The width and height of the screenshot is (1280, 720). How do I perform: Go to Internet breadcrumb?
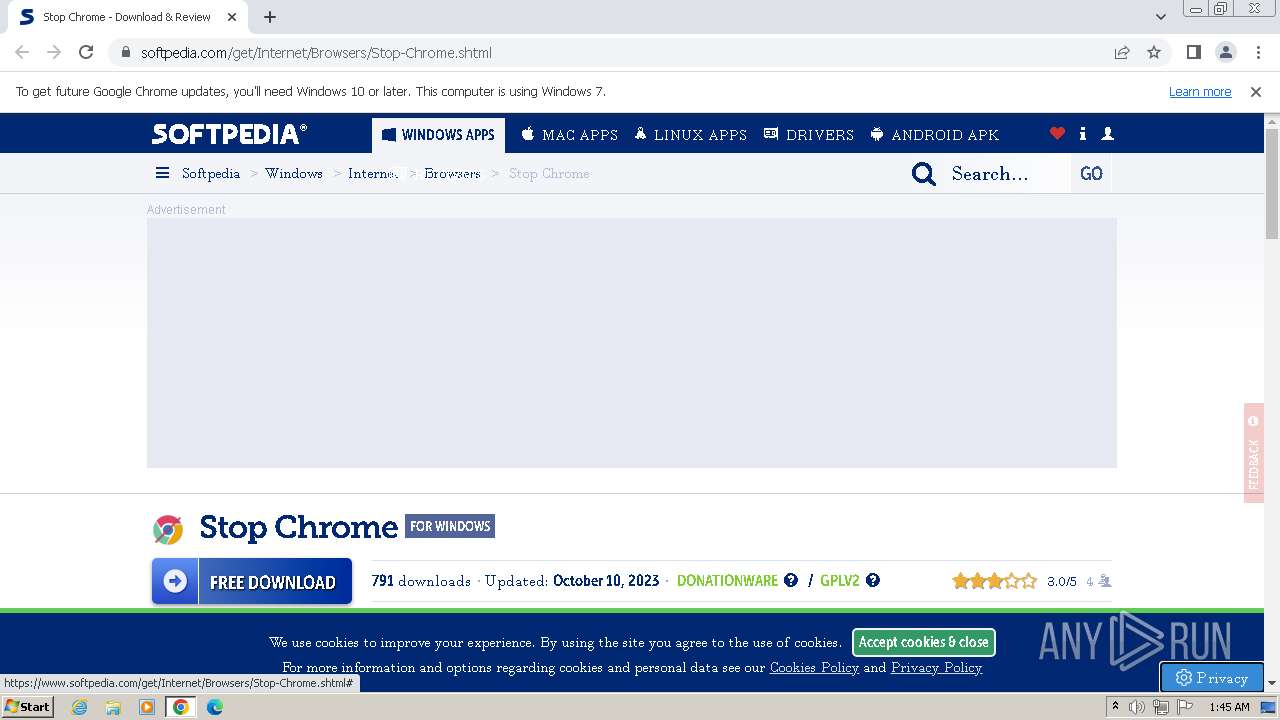coord(373,173)
